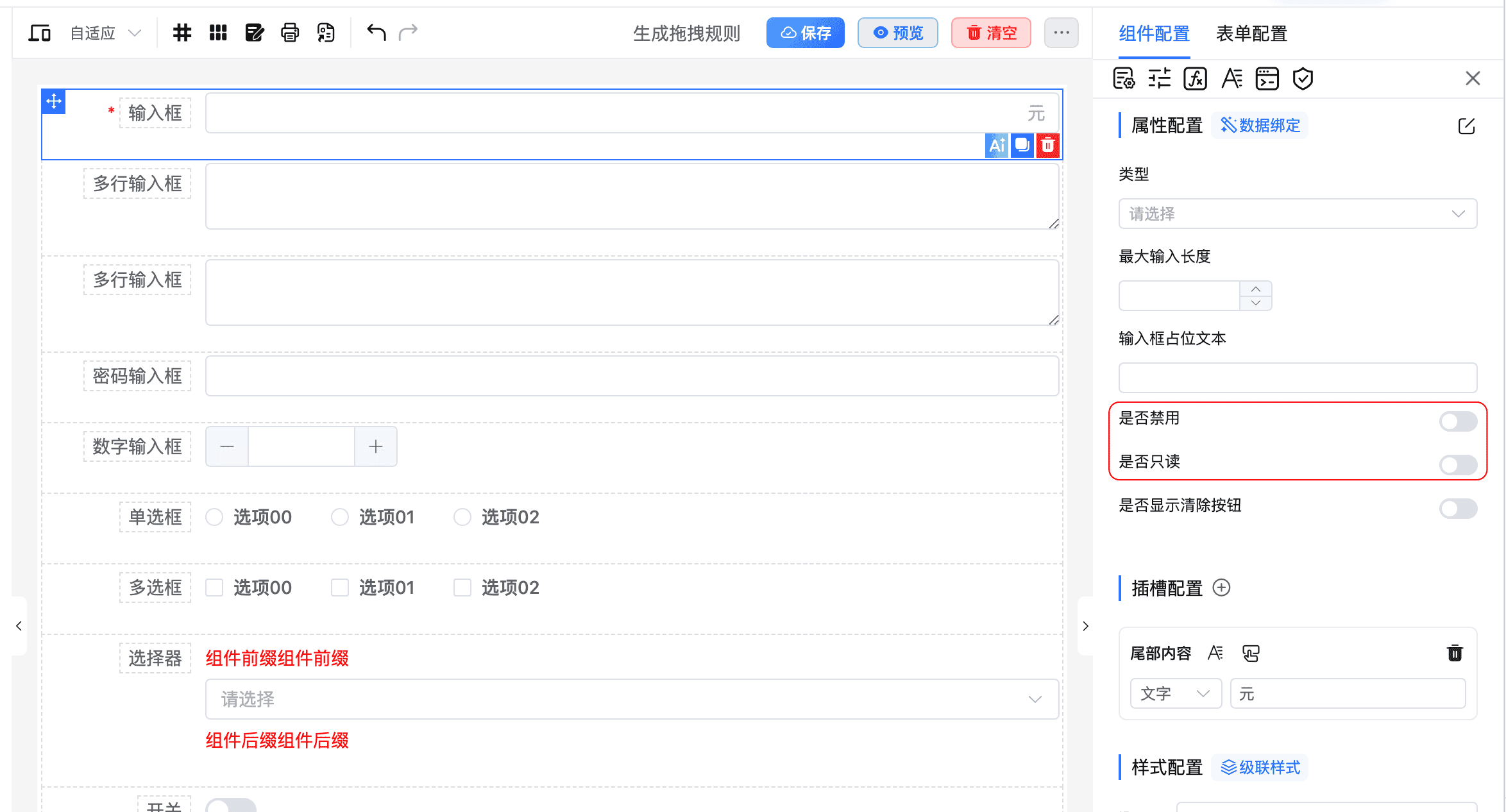Check 多选框 checkbox 选项01
1506x812 pixels.
340,588
